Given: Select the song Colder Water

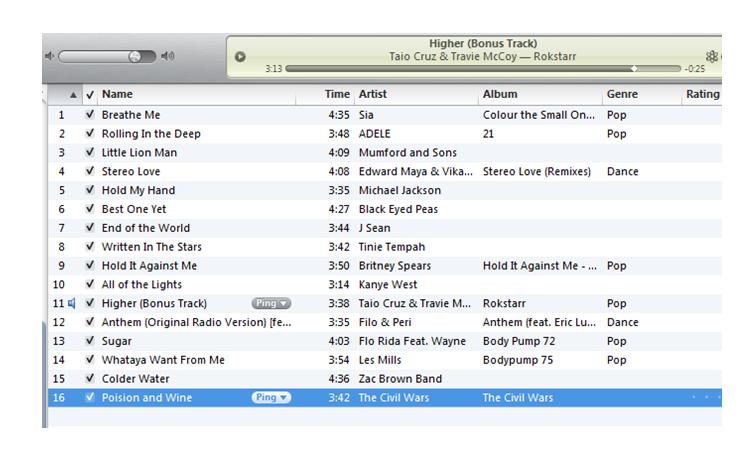Looking at the screenshot, I should click(135, 379).
